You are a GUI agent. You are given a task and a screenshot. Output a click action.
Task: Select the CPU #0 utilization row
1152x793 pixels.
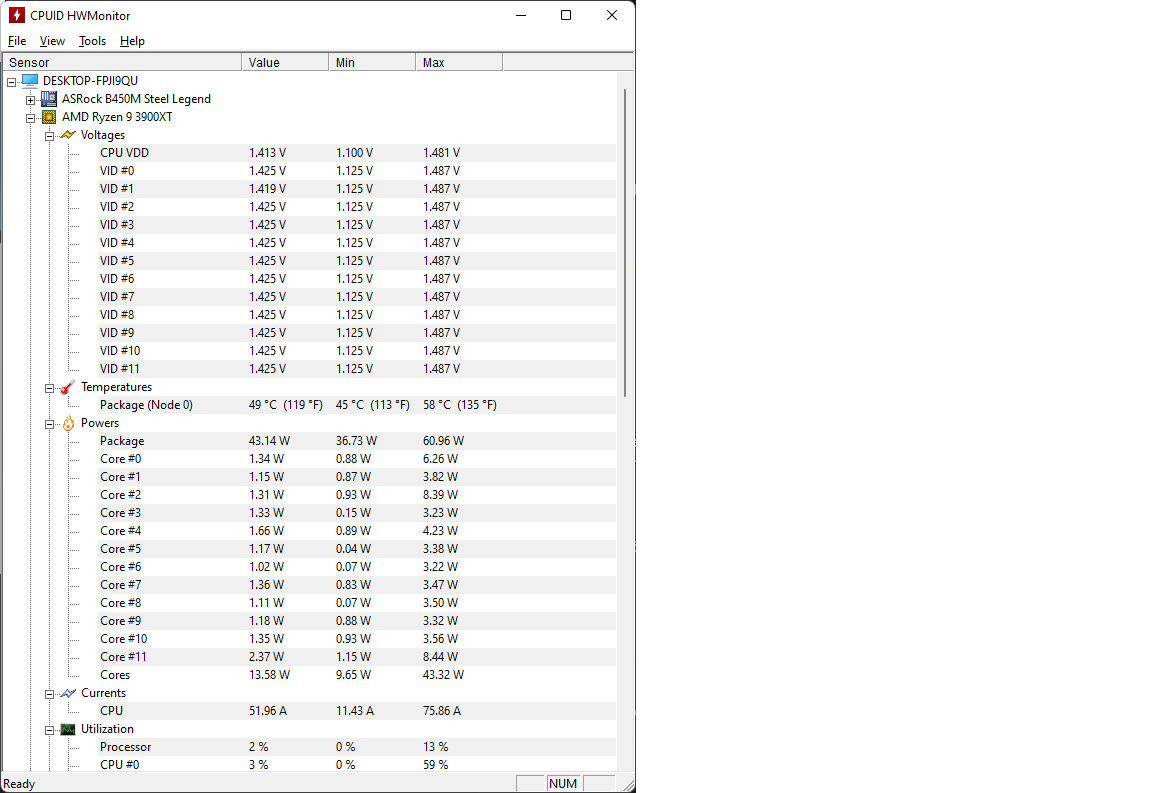[x=356, y=764]
